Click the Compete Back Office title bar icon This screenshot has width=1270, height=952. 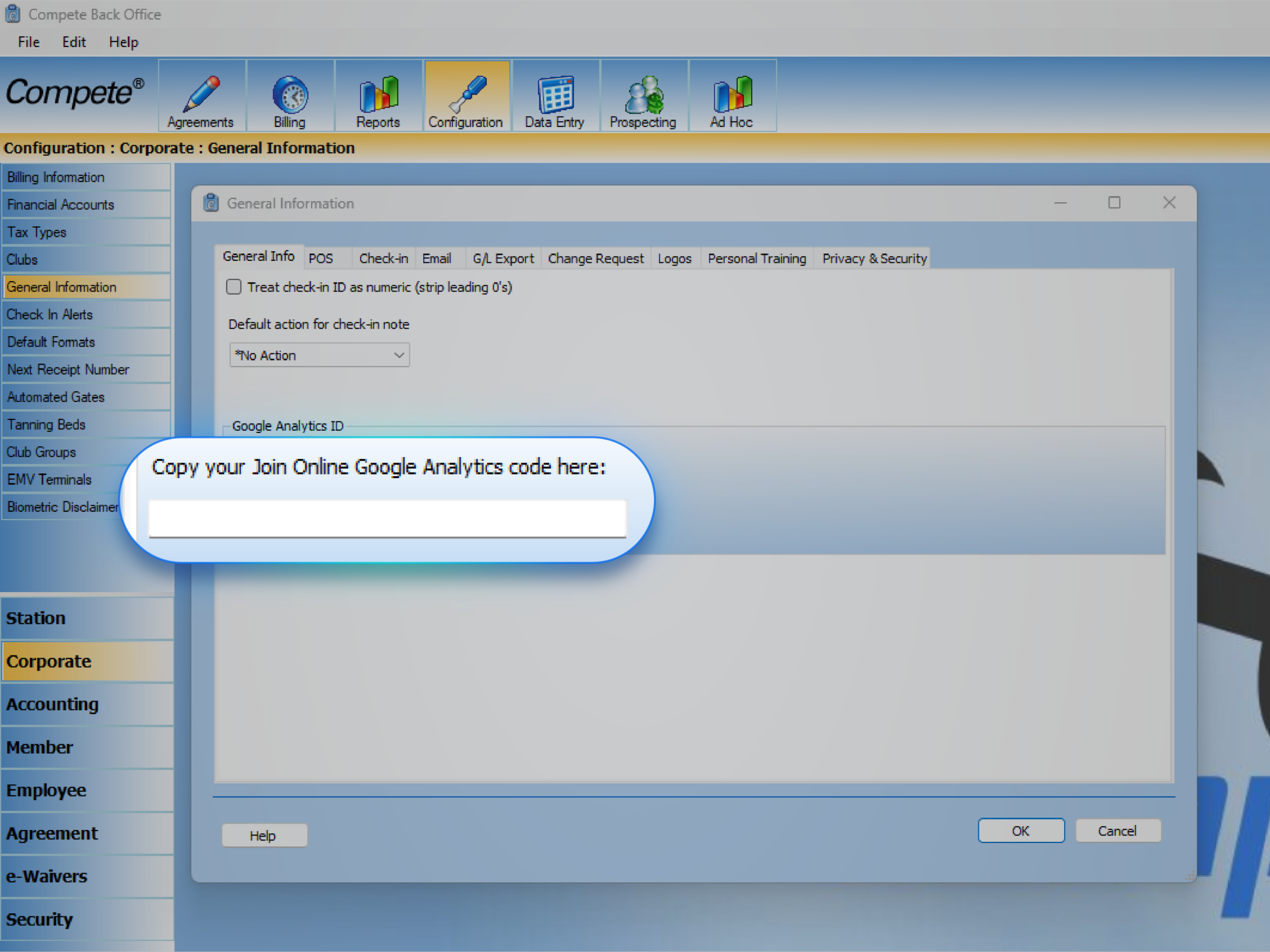pos(12,14)
